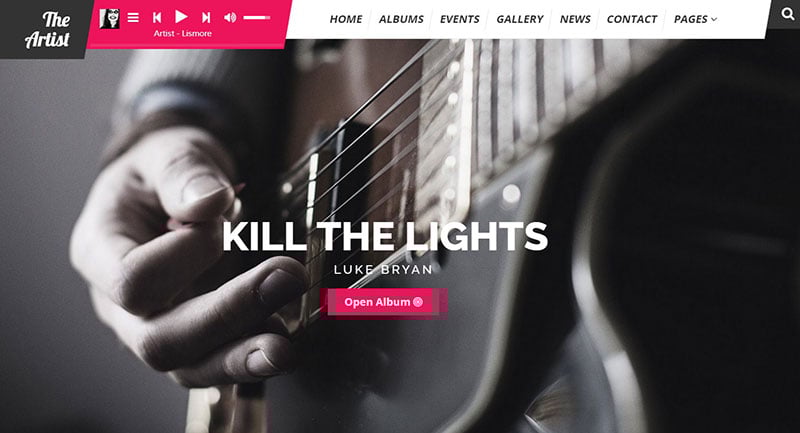Navigate to the EVENTS page
This screenshot has width=800, height=433.
460,19
